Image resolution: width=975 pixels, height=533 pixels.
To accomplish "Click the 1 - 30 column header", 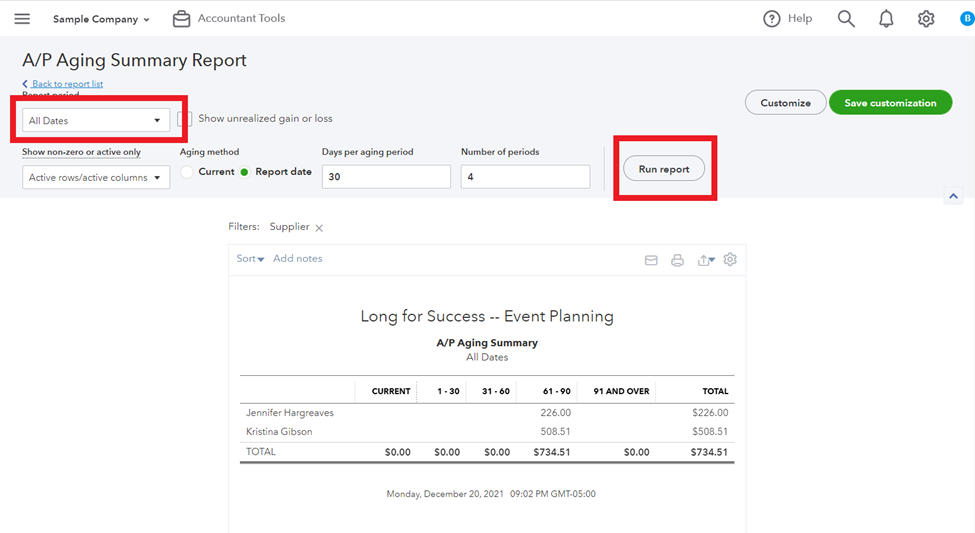I will pyautogui.click(x=448, y=391).
